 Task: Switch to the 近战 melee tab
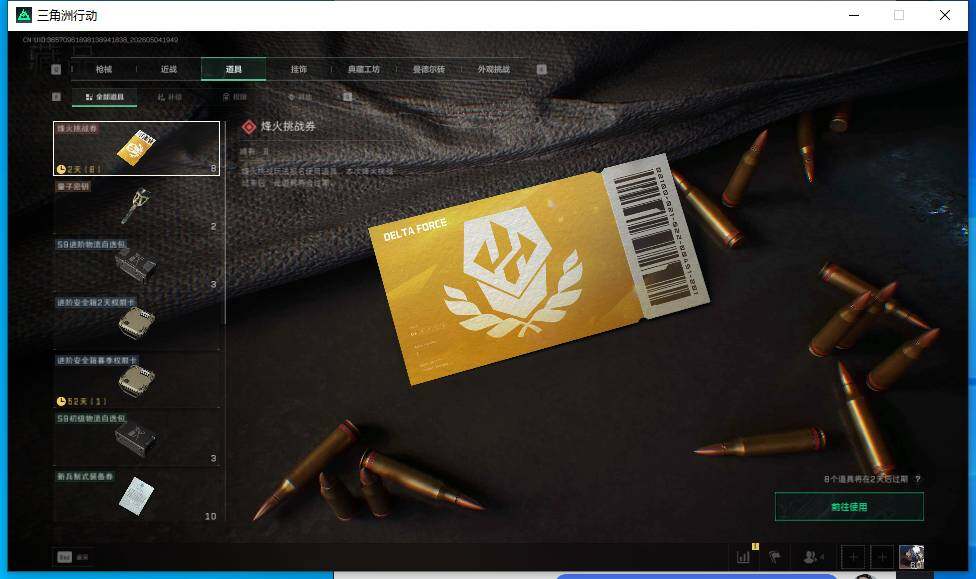pyautogui.click(x=169, y=69)
